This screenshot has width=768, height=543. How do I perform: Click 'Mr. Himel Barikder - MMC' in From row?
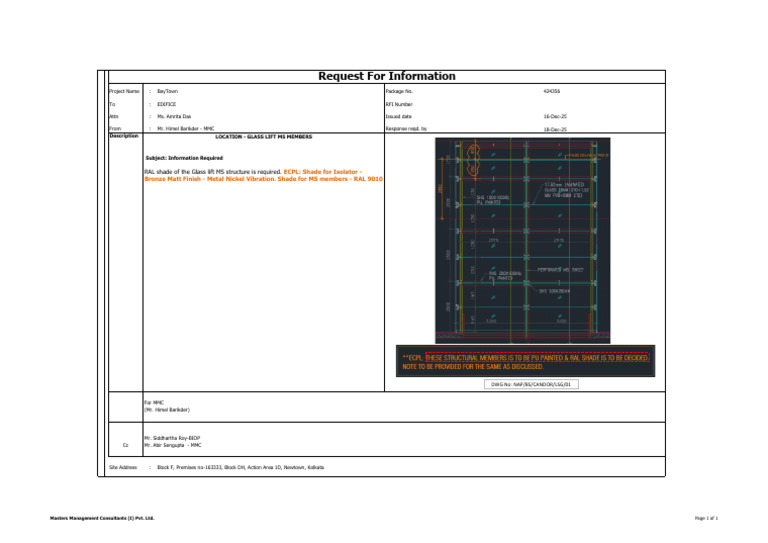pos(186,128)
